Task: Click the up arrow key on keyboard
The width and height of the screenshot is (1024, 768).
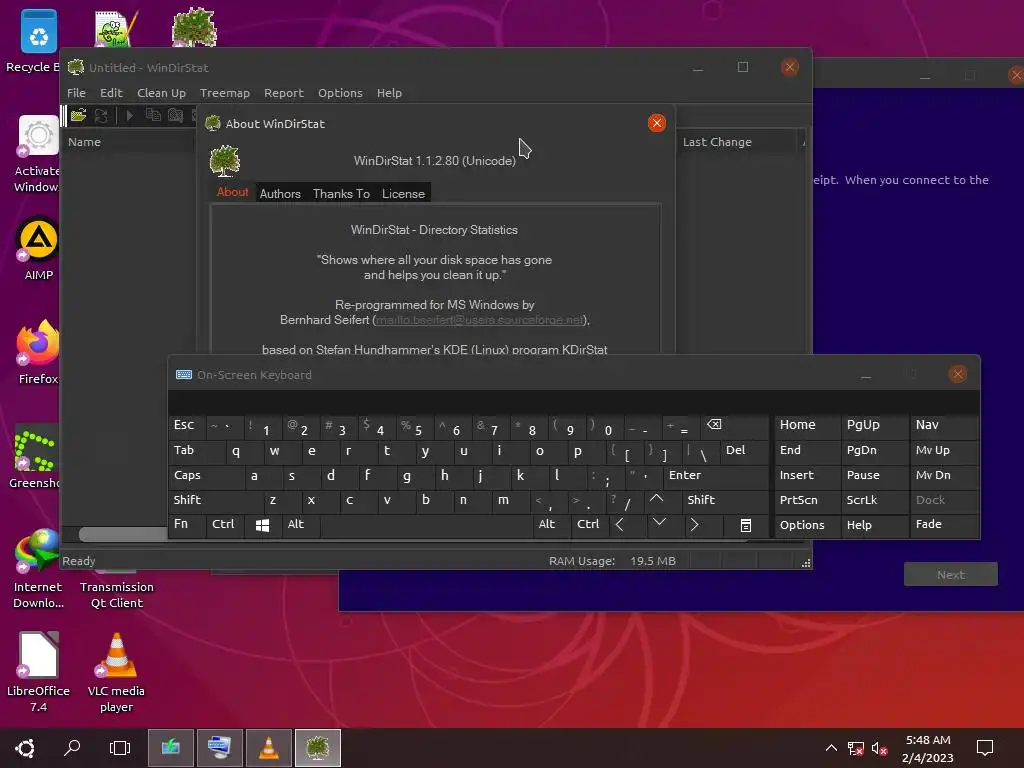Action: pos(657,500)
